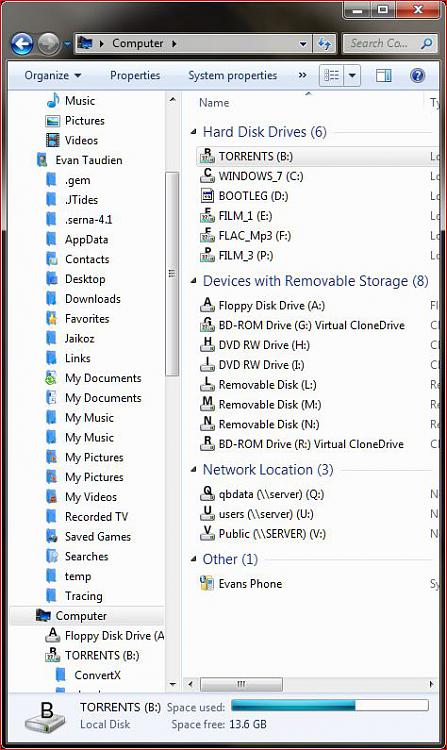Image resolution: width=447 pixels, height=750 pixels.
Task: Select the Evan Taudien user folder
Action: pos(89,160)
